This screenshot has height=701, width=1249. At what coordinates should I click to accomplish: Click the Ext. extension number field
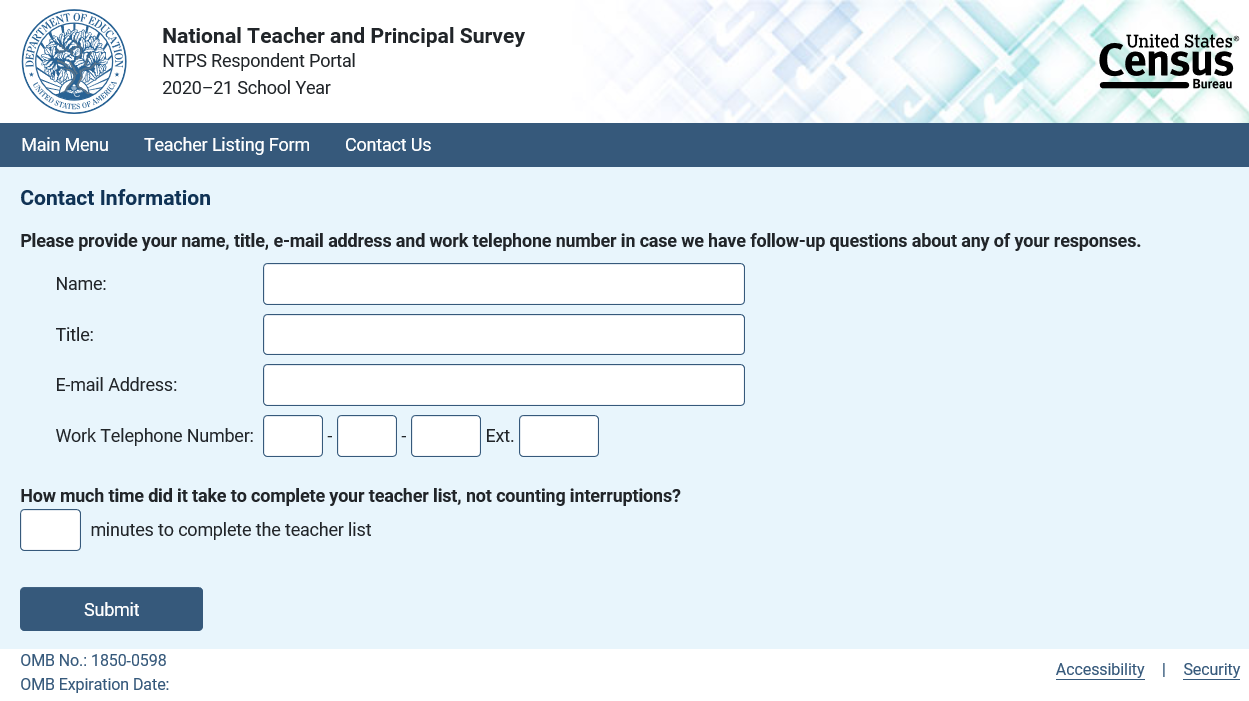(x=559, y=436)
